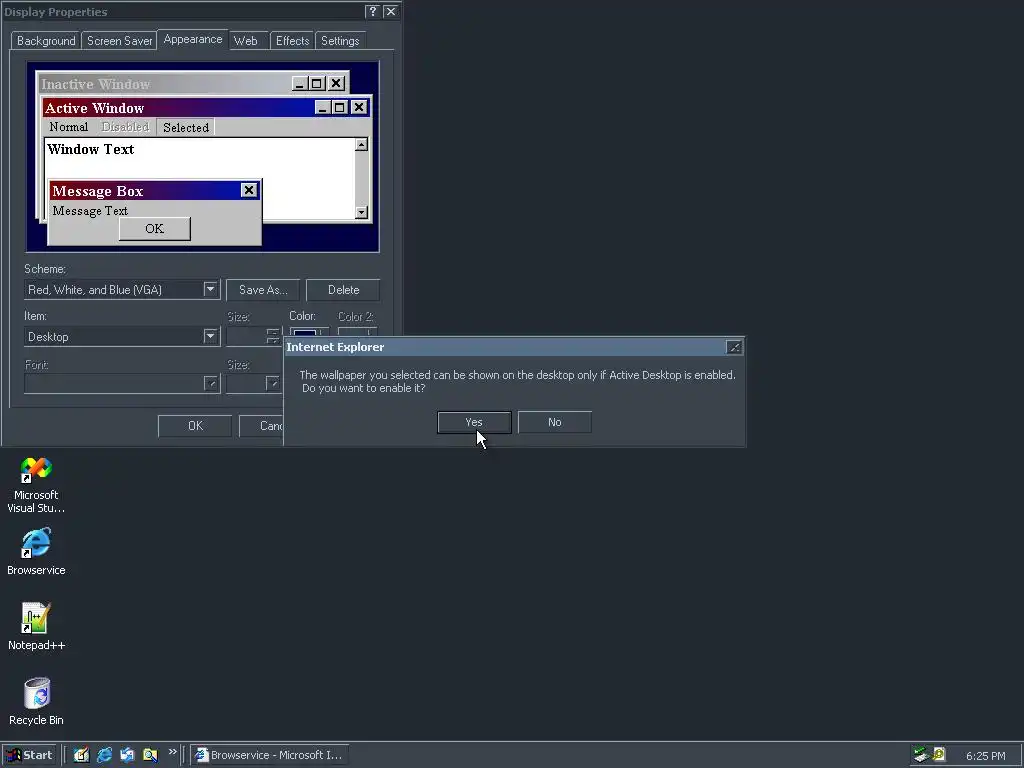This screenshot has height=768, width=1024.
Task: Open the Browservice desktop shortcut
Action: point(36,552)
